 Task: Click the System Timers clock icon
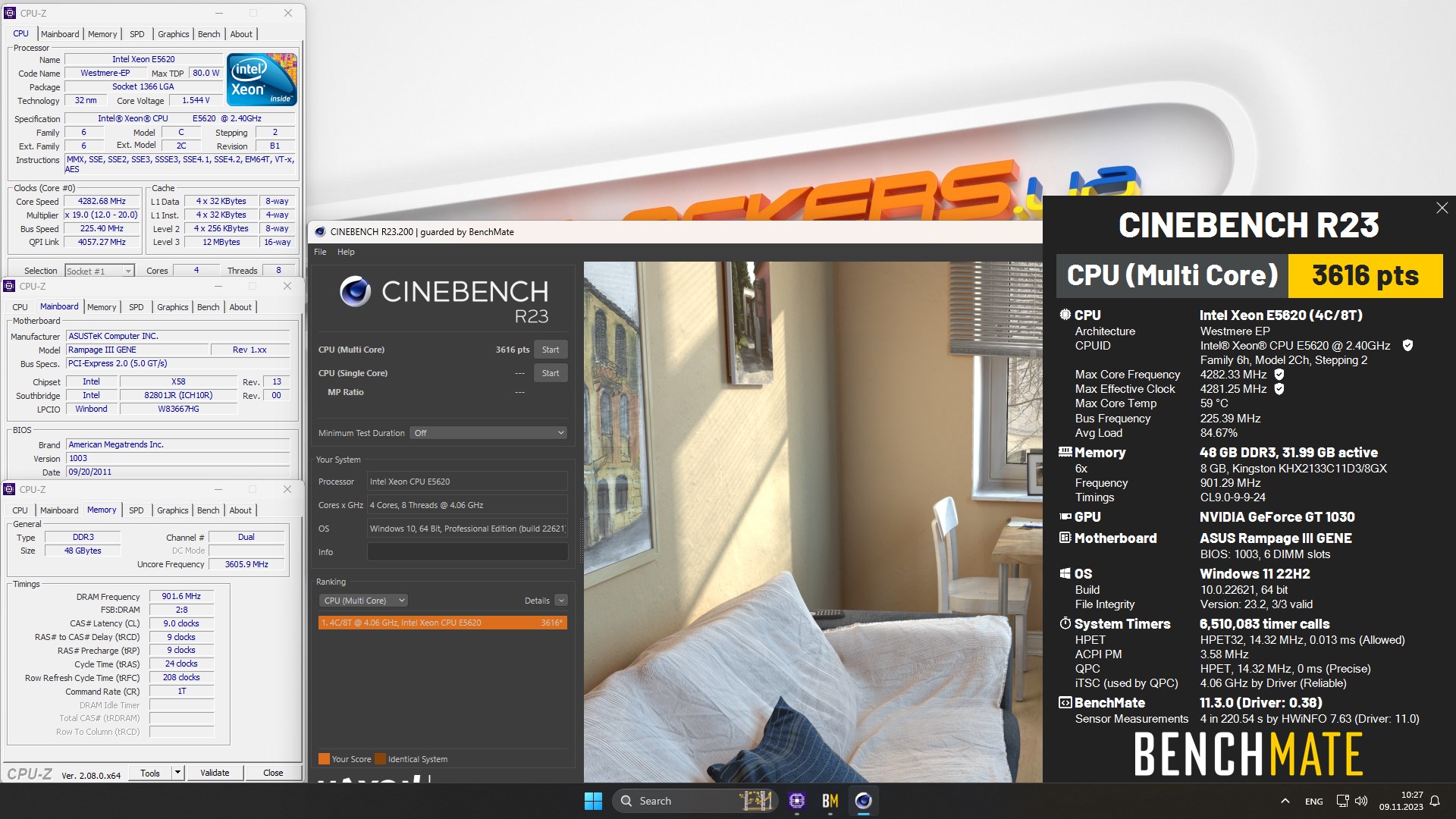(x=1065, y=623)
